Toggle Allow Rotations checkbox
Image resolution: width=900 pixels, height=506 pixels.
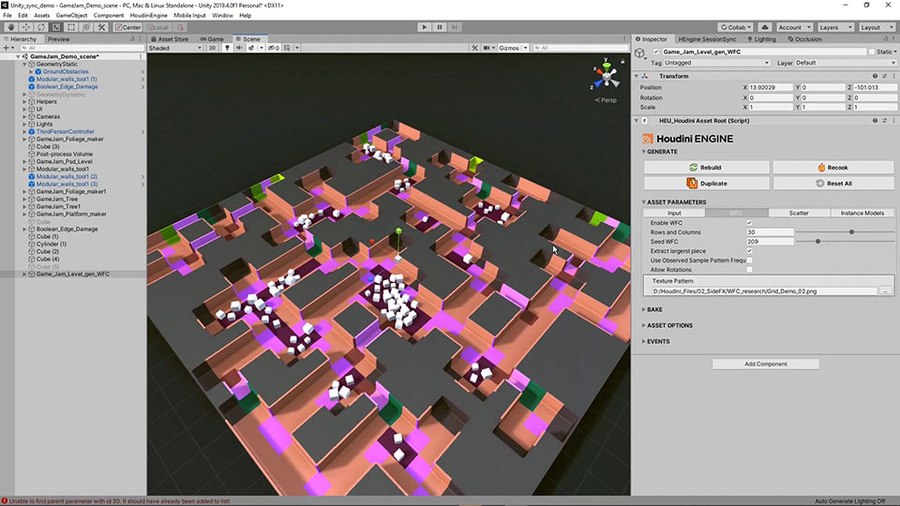(749, 270)
